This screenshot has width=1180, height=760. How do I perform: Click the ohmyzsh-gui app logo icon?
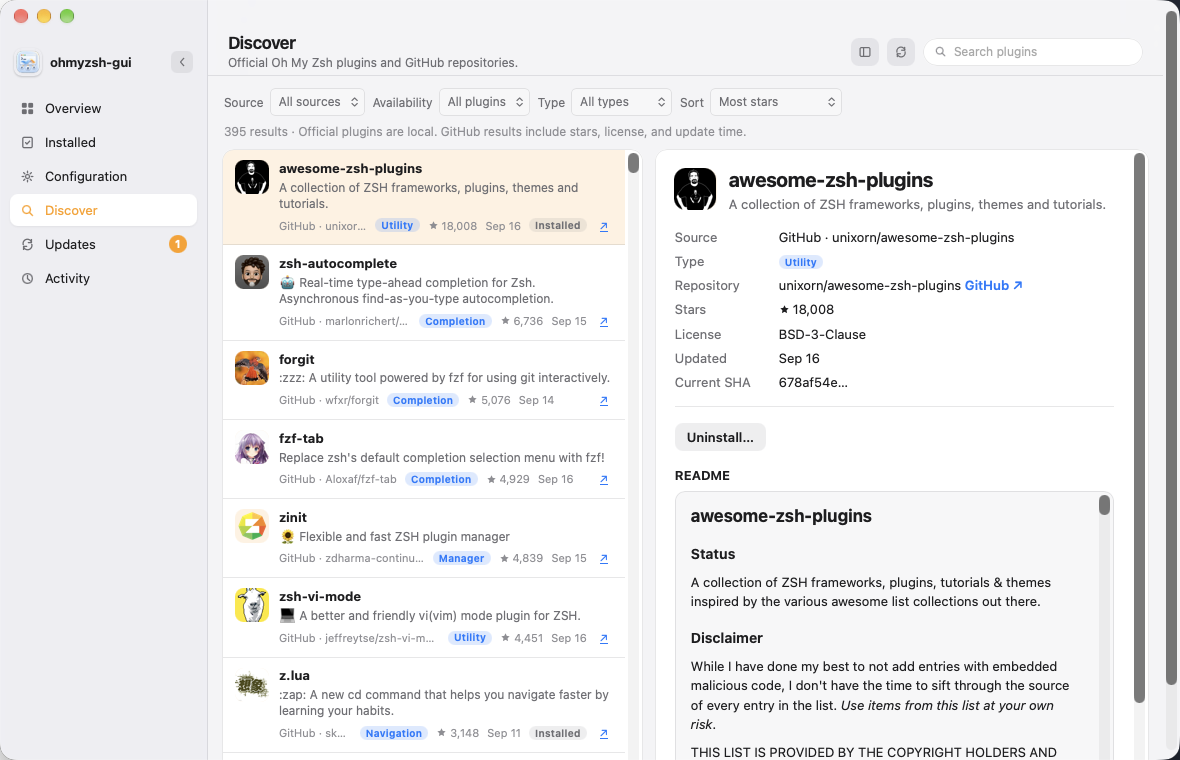(28, 63)
